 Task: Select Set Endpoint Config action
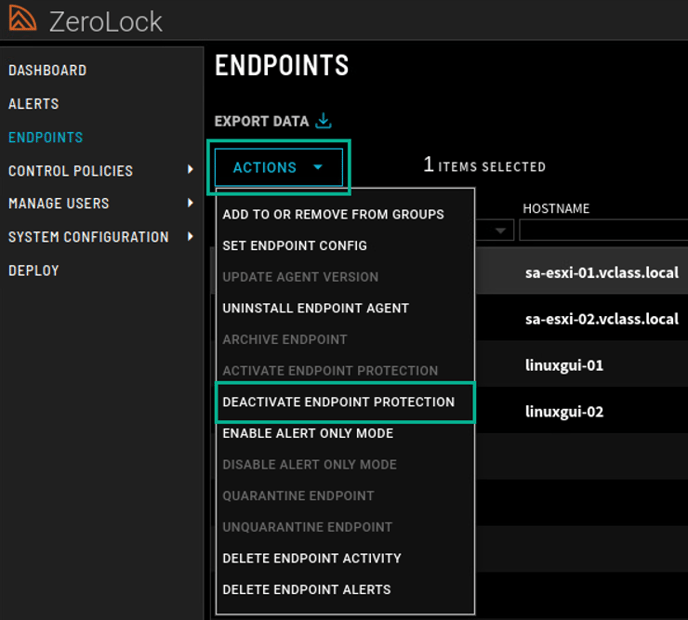coord(294,246)
